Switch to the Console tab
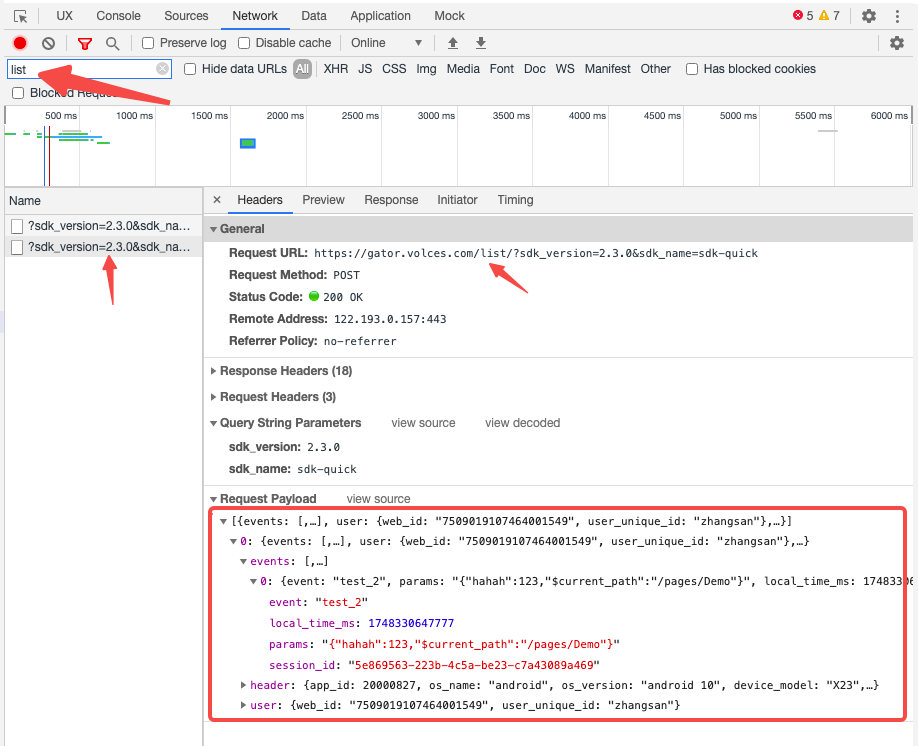This screenshot has height=746, width=918. point(118,16)
